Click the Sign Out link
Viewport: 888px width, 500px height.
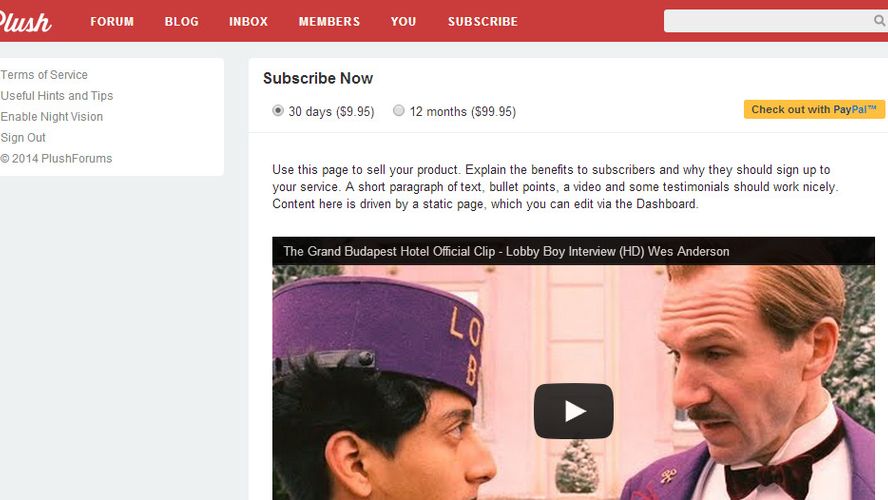point(23,138)
